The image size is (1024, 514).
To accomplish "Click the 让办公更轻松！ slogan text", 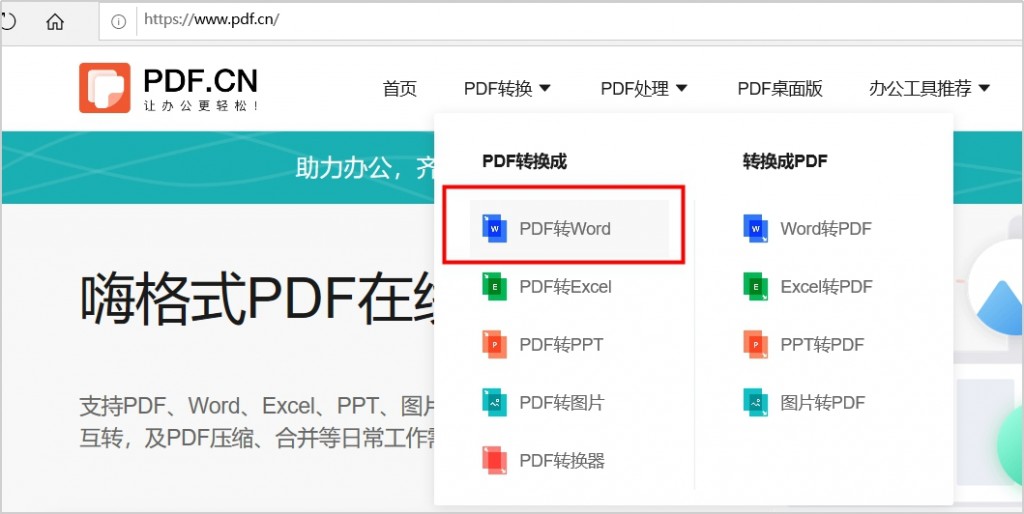I will click(201, 105).
